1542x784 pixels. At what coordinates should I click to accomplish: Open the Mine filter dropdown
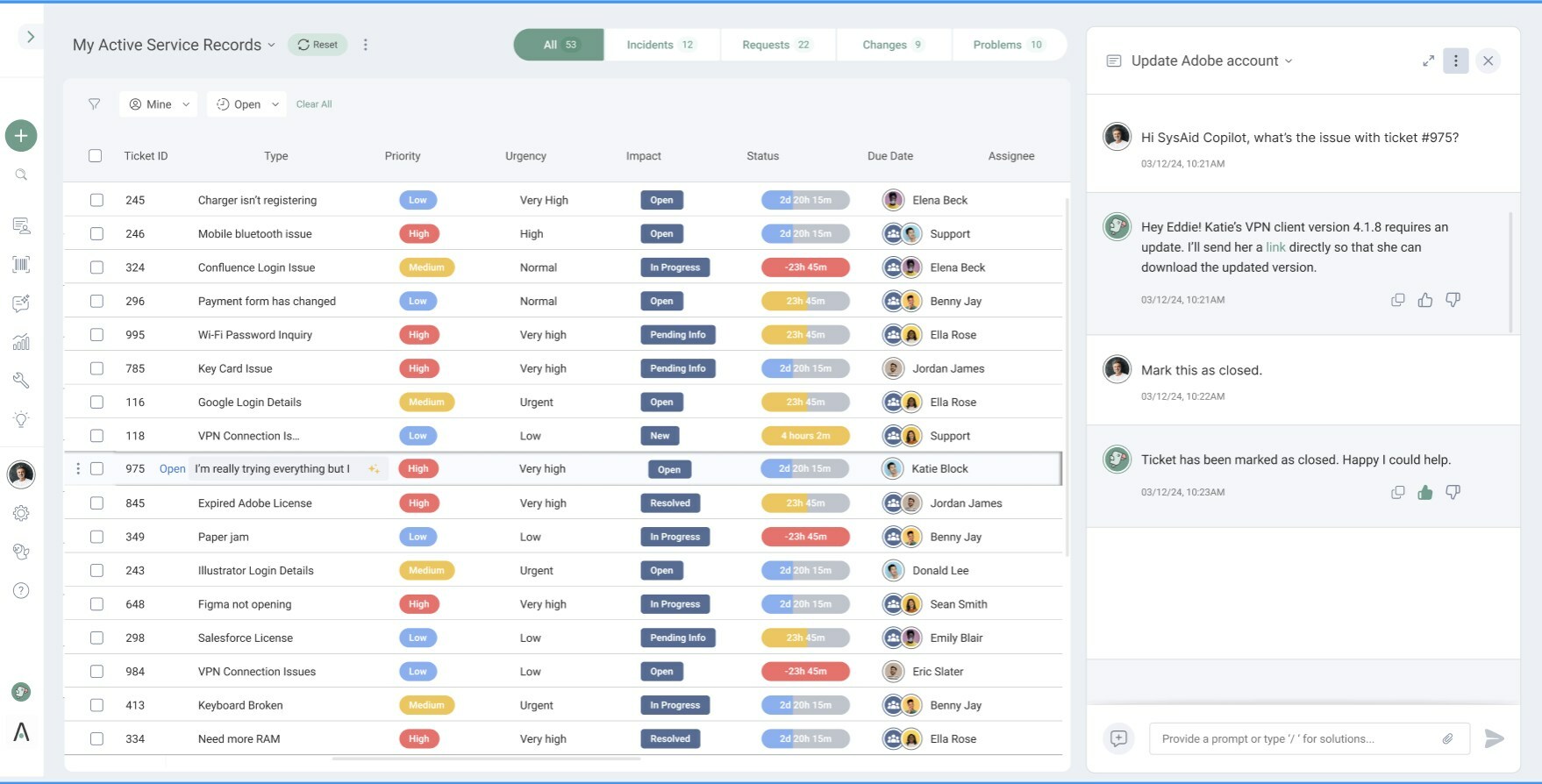(159, 104)
